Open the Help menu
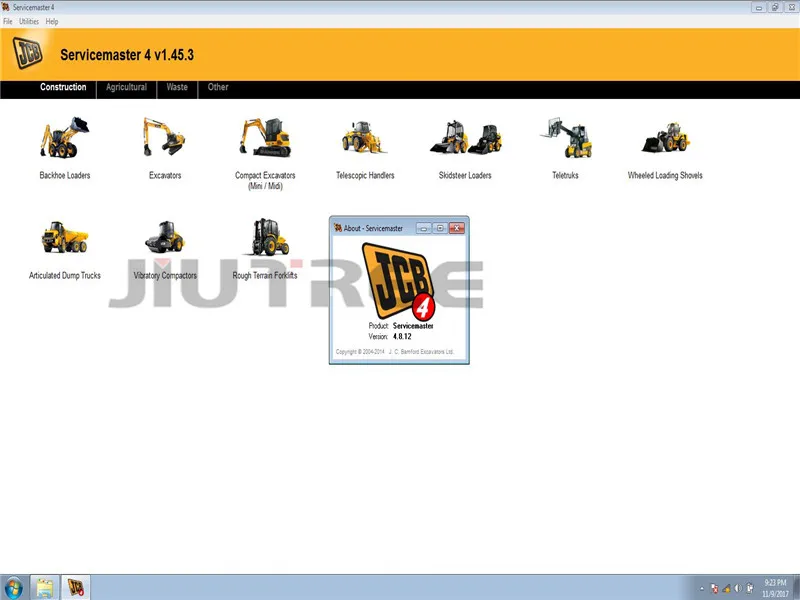Screen dimensions: 800x600 [x=52, y=21]
